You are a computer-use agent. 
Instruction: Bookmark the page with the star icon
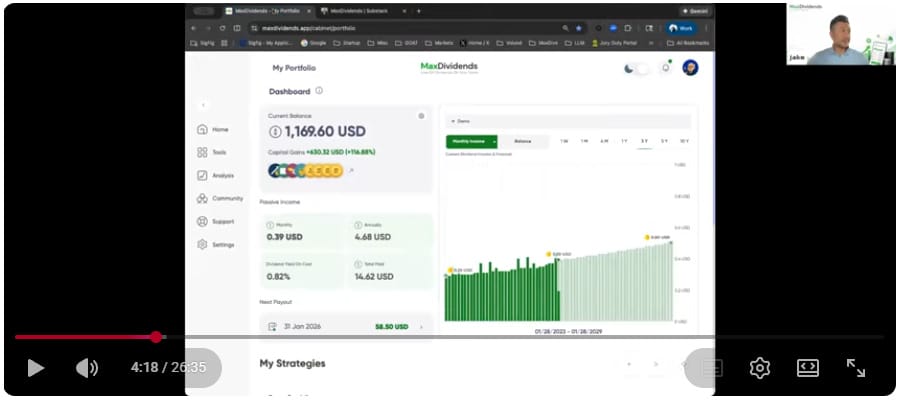(x=579, y=28)
